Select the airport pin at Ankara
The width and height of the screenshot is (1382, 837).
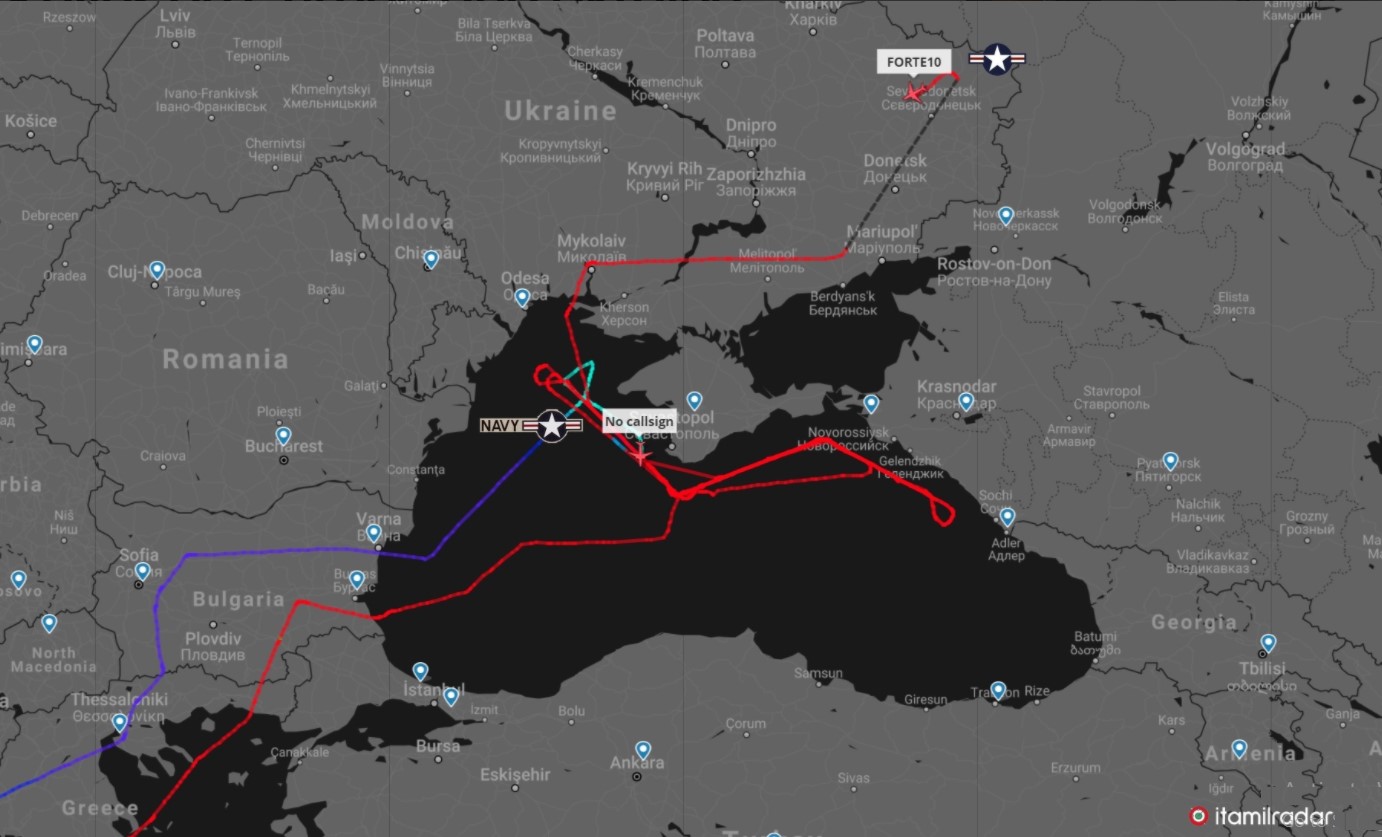coord(643,750)
